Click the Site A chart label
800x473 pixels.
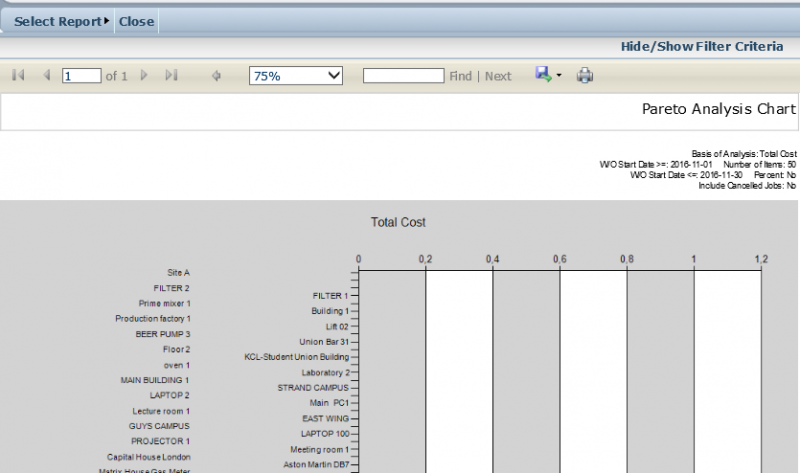[x=178, y=272]
